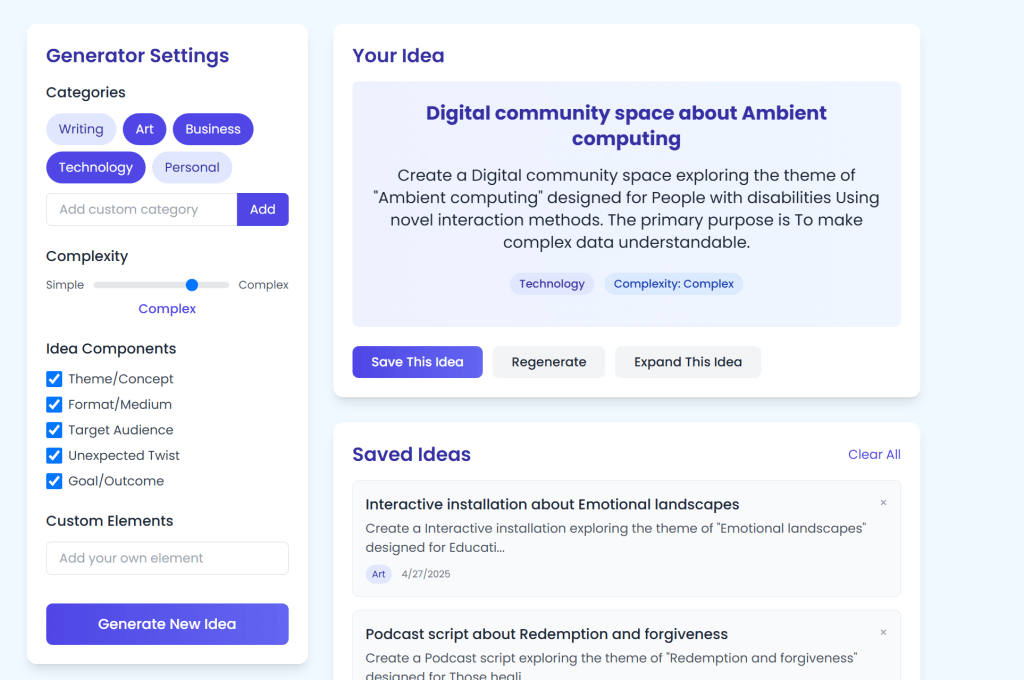This screenshot has width=1024, height=680.
Task: Toggle the Unexpected Twist checkbox
Action: click(x=54, y=456)
